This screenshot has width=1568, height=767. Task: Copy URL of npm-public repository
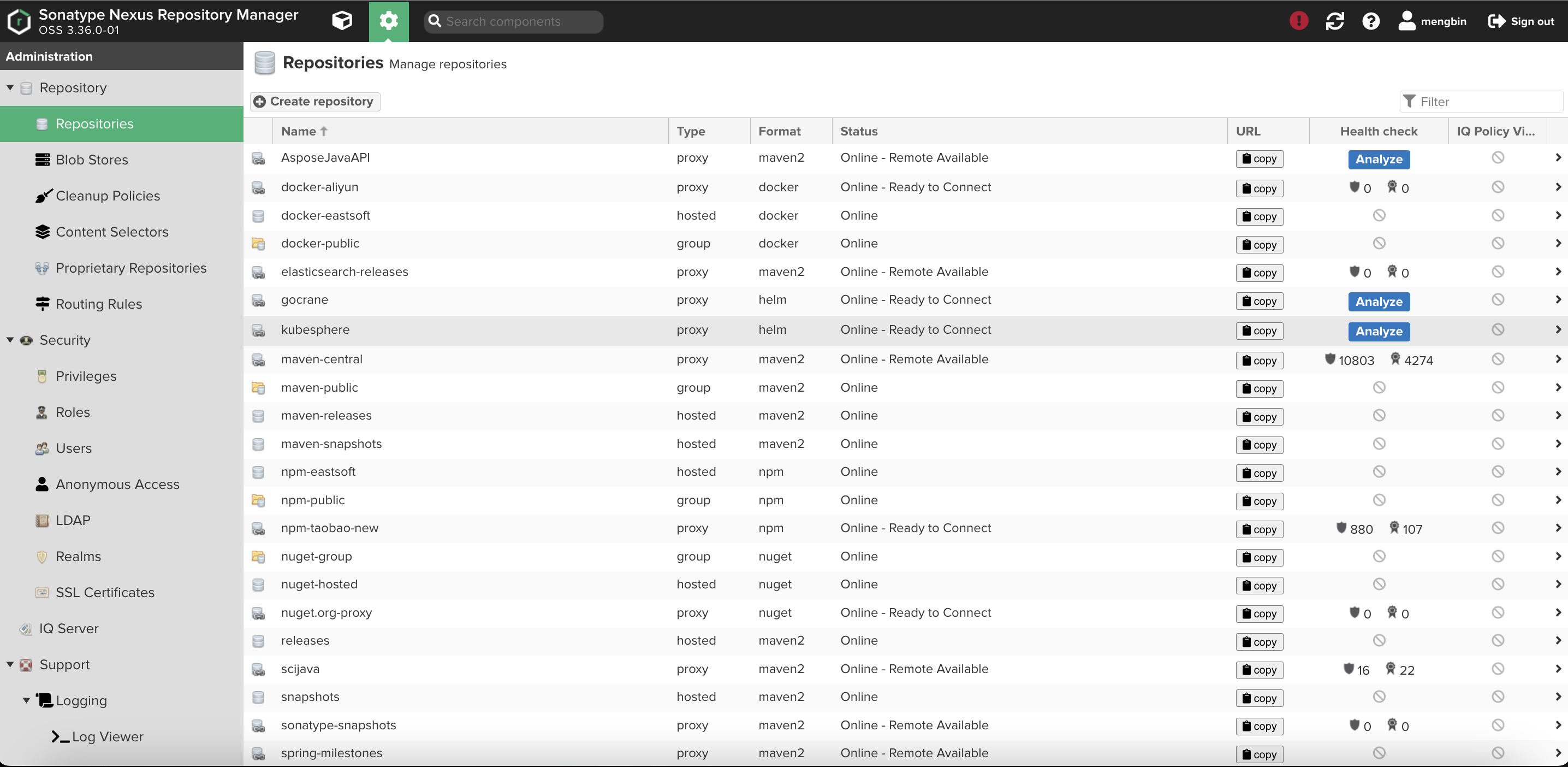click(1260, 501)
